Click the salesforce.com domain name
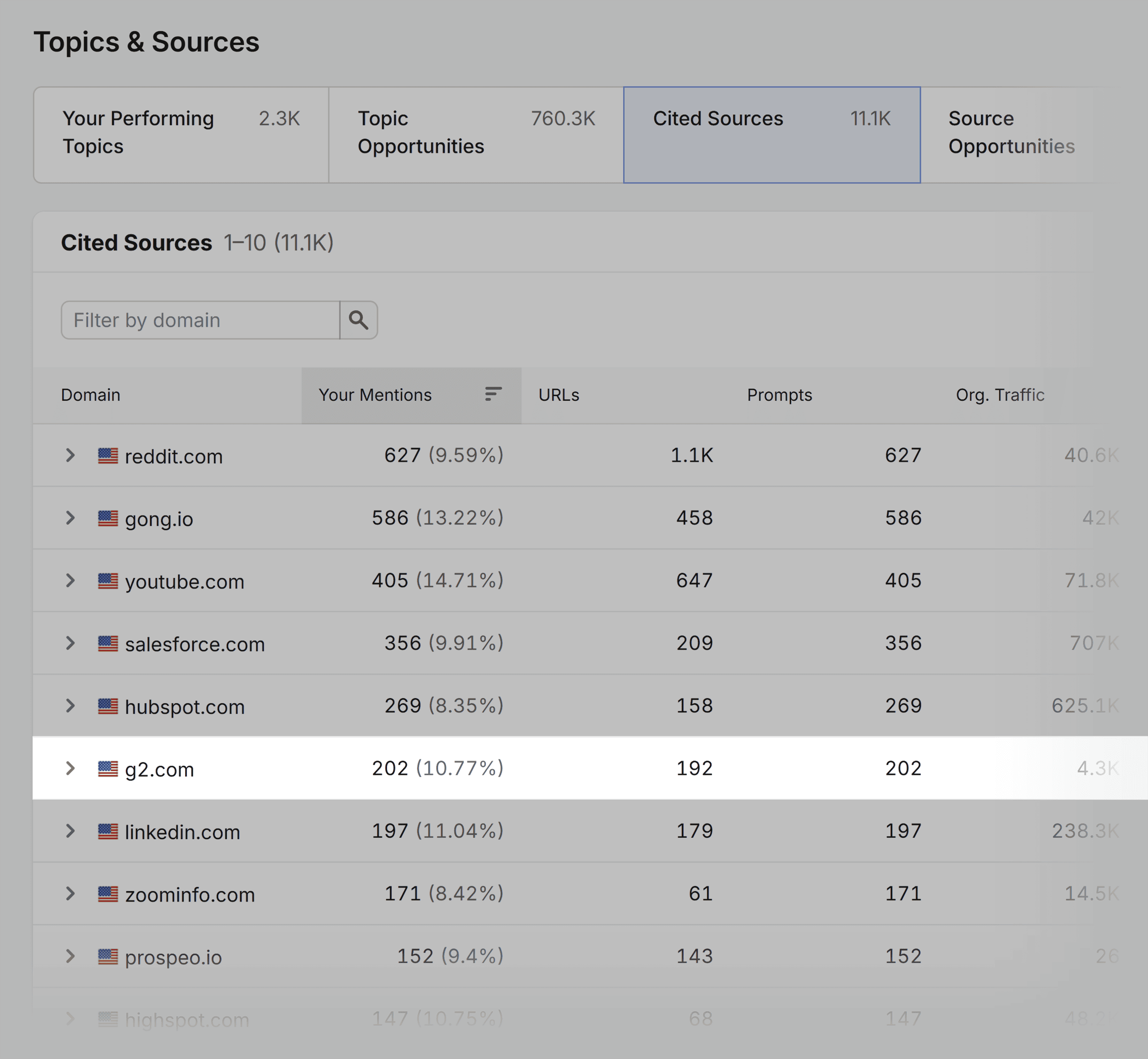This screenshot has height=1059, width=1148. 195,644
